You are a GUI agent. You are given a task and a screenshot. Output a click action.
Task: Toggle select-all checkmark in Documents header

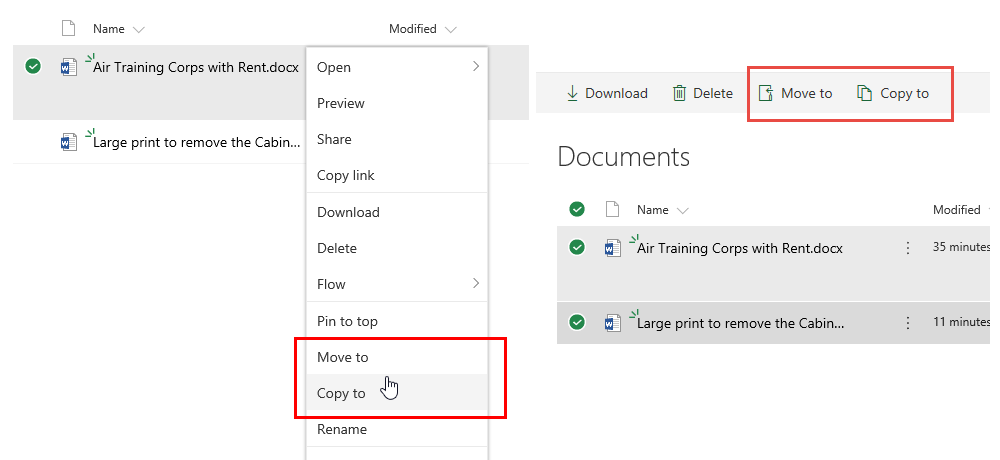576,209
